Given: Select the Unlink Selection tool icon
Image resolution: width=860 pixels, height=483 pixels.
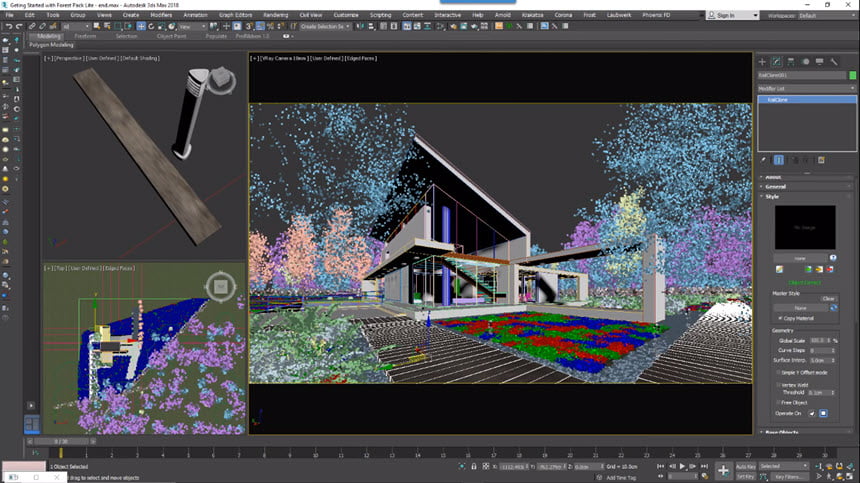Looking at the screenshot, I should (x=43, y=26).
